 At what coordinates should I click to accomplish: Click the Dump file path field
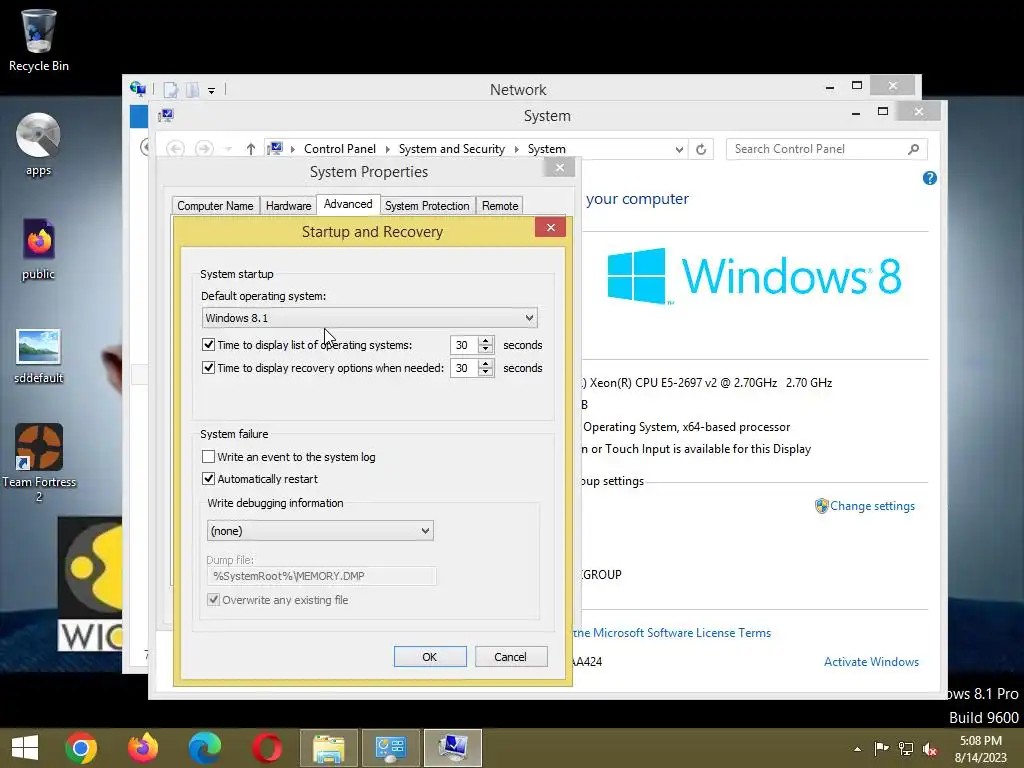[321, 575]
